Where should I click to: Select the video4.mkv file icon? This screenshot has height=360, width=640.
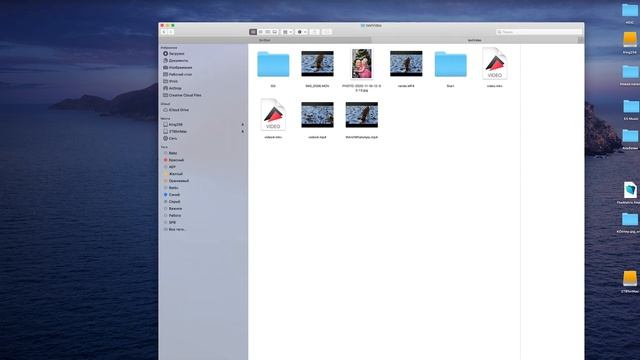pos(273,115)
